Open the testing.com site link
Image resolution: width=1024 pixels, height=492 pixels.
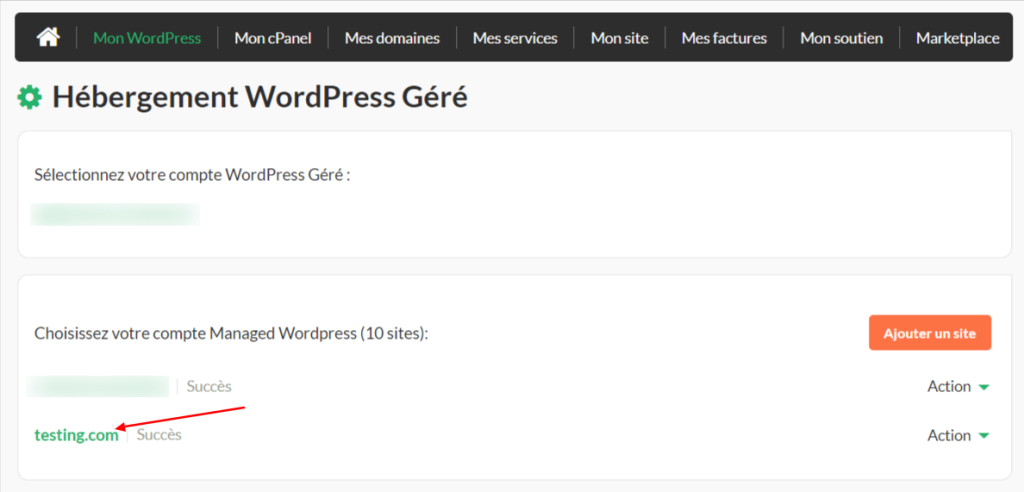coord(76,435)
